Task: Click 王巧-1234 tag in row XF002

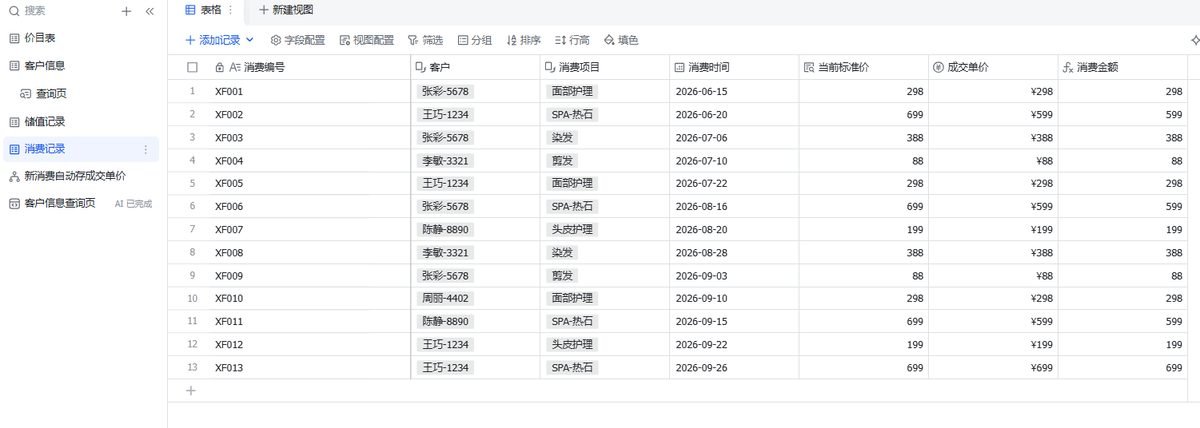Action: (445, 114)
